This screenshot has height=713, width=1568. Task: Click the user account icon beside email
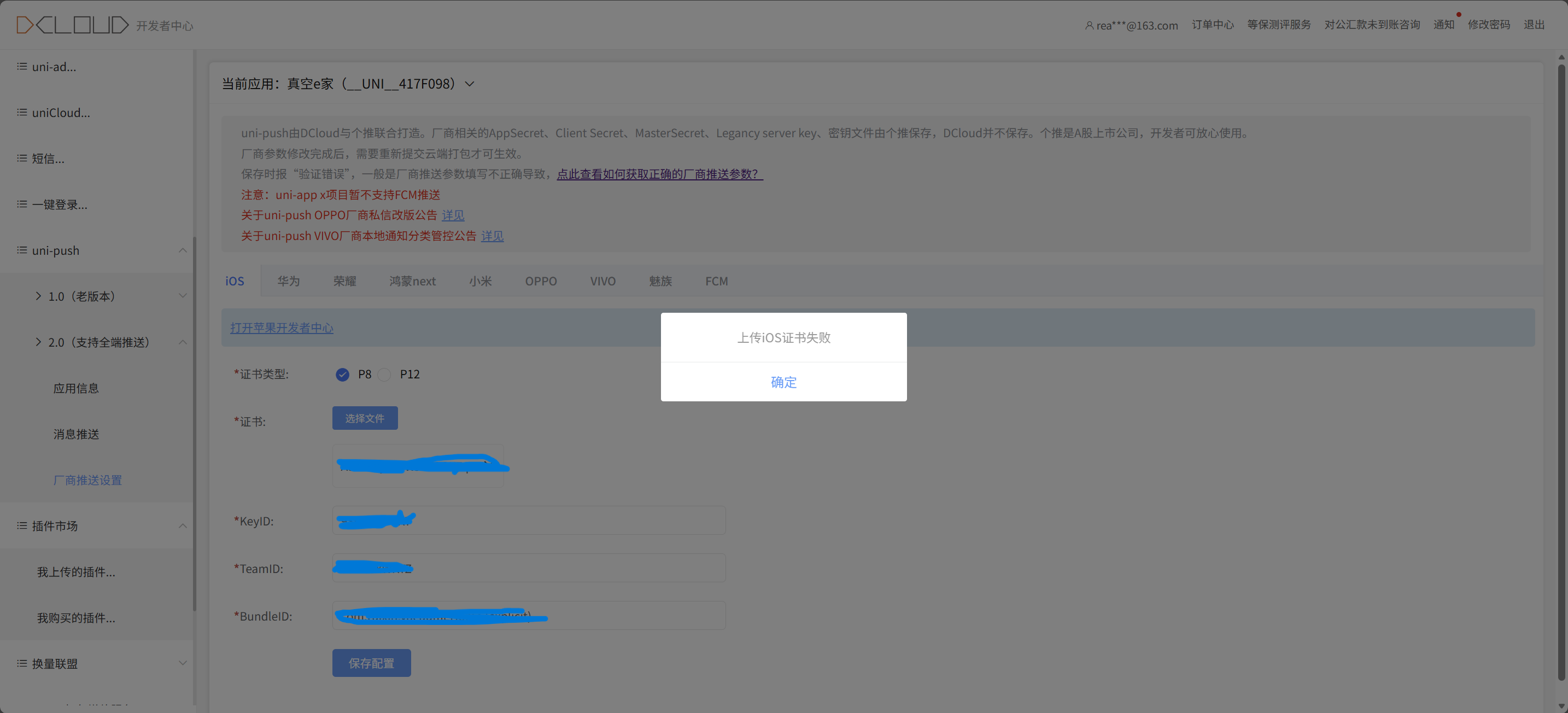(1089, 26)
